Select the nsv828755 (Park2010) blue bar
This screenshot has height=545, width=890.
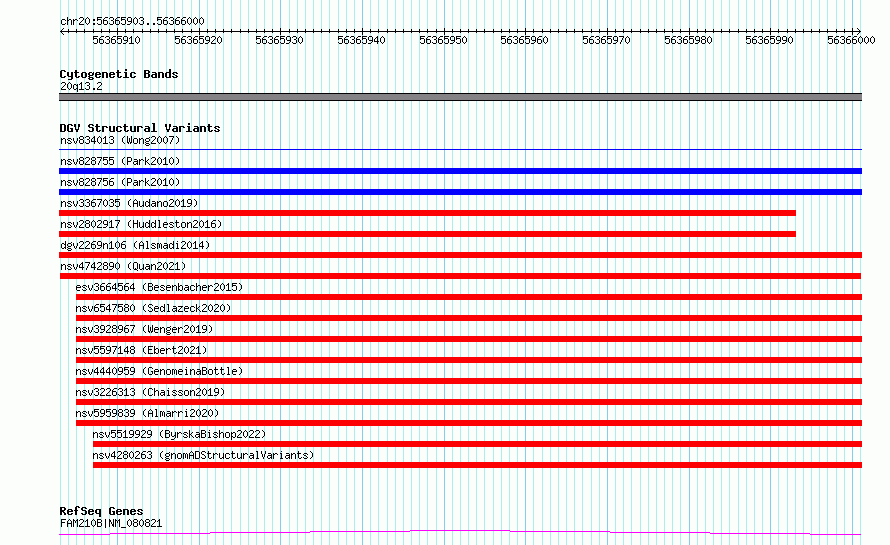460,171
